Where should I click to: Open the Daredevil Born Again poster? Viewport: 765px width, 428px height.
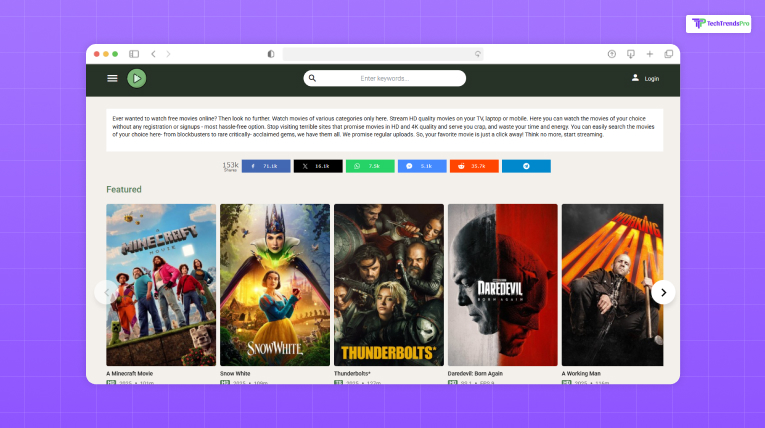tap(503, 285)
